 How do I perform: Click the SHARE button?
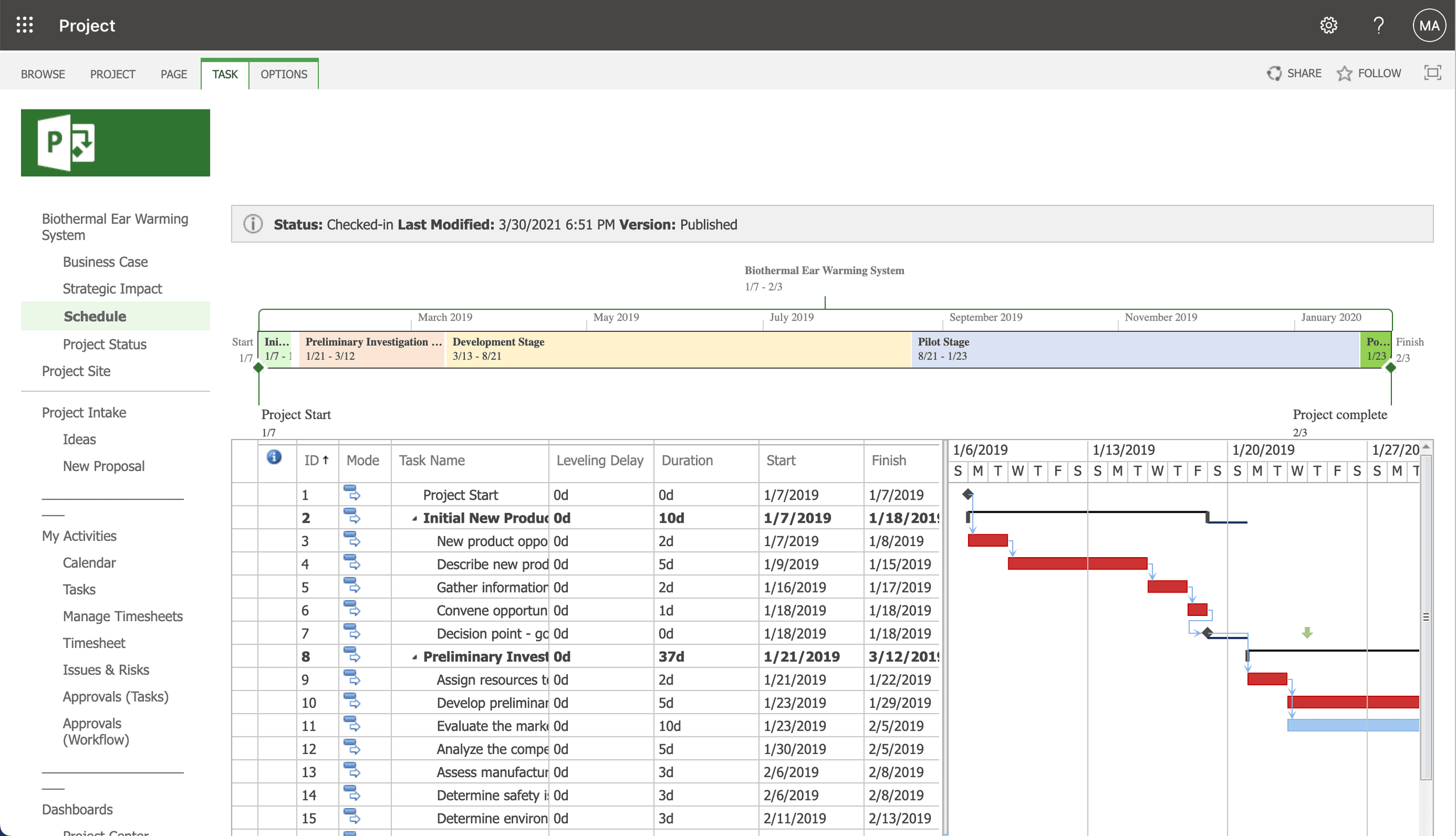pyautogui.click(x=1294, y=73)
